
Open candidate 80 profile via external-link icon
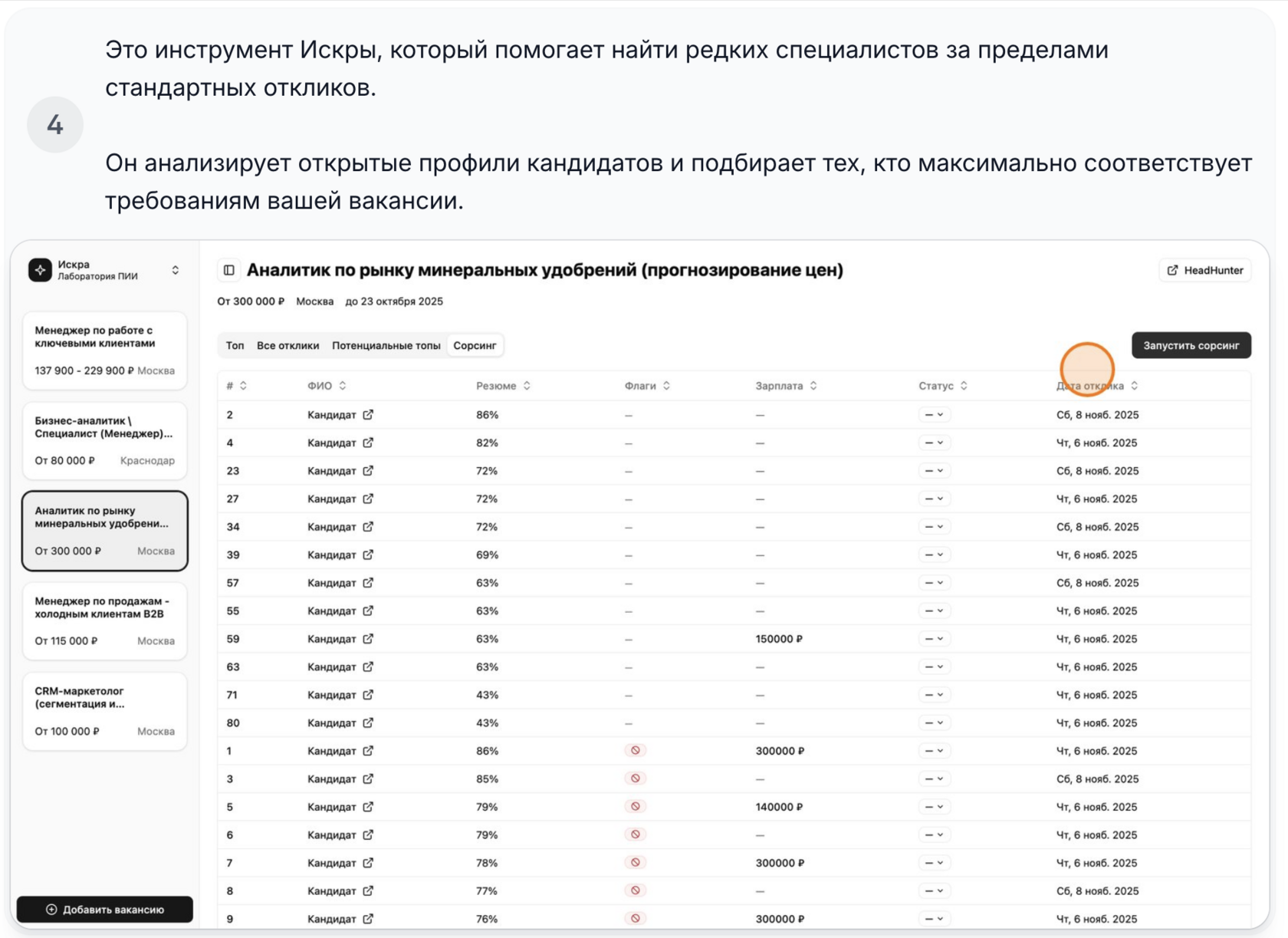click(x=368, y=722)
